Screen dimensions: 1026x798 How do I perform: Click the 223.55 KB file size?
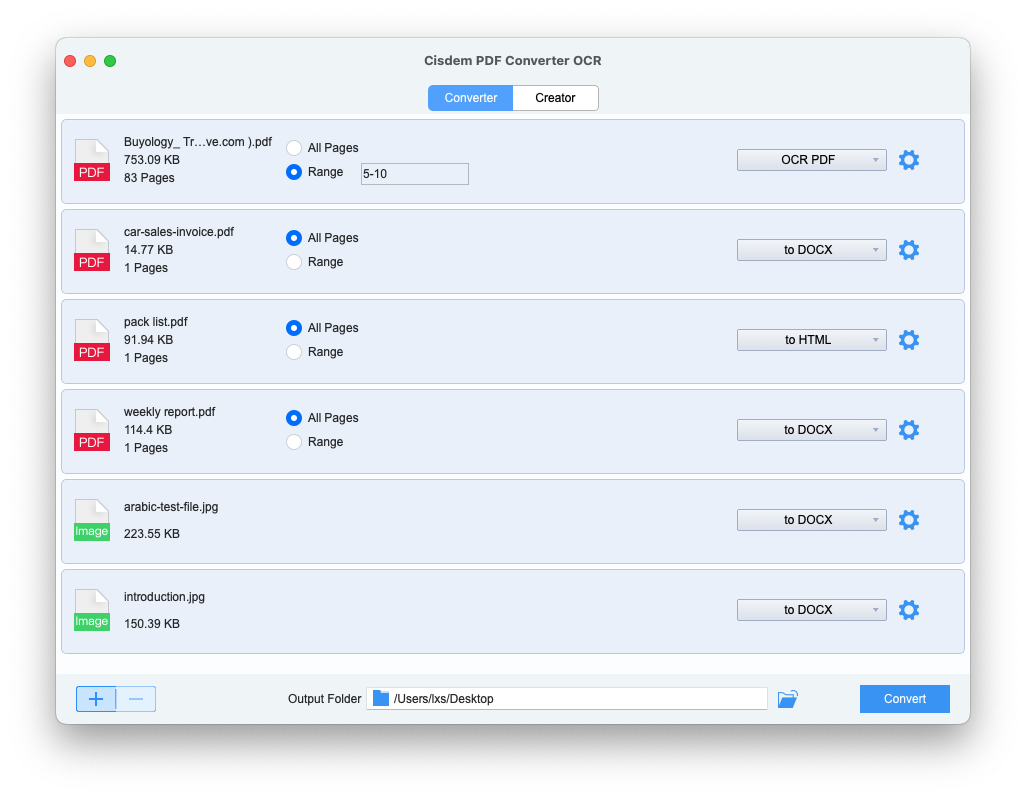coord(152,534)
